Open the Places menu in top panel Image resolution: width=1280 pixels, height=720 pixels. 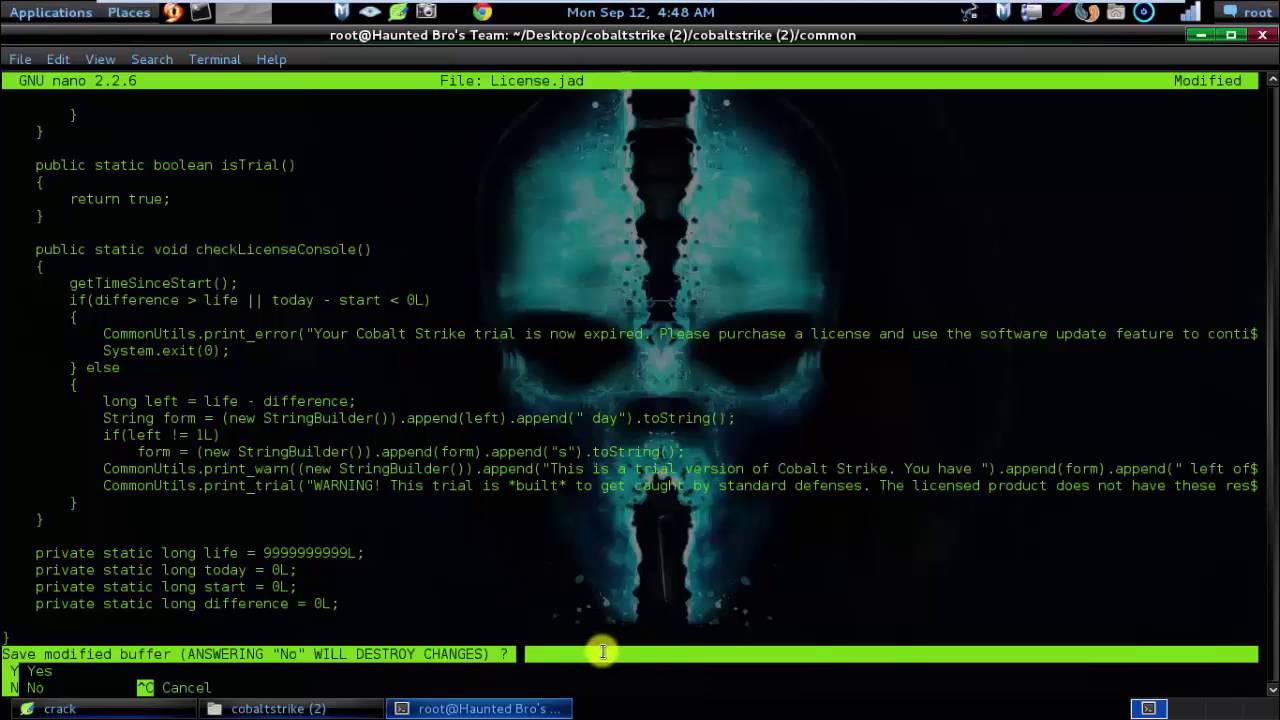(129, 12)
